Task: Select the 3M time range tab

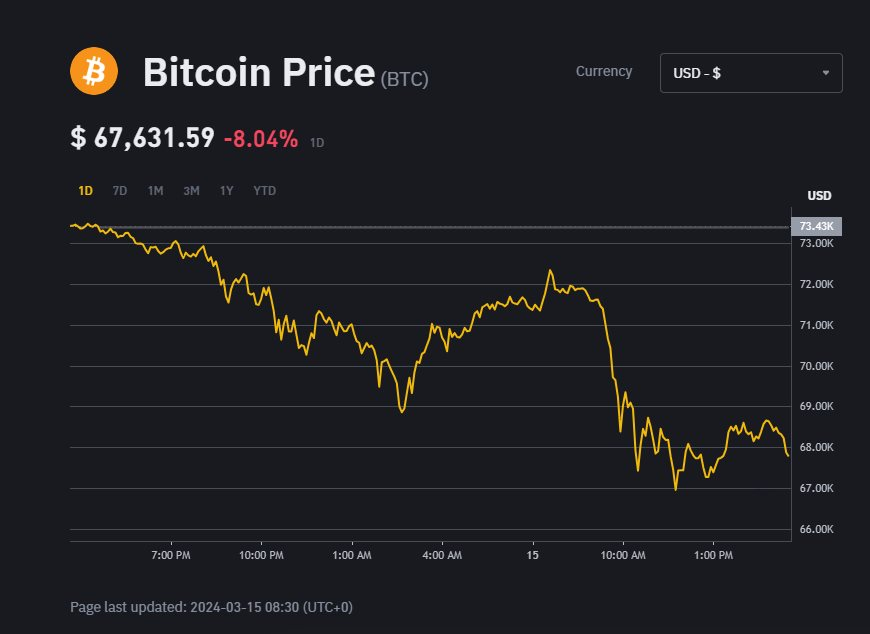Action: click(x=191, y=190)
